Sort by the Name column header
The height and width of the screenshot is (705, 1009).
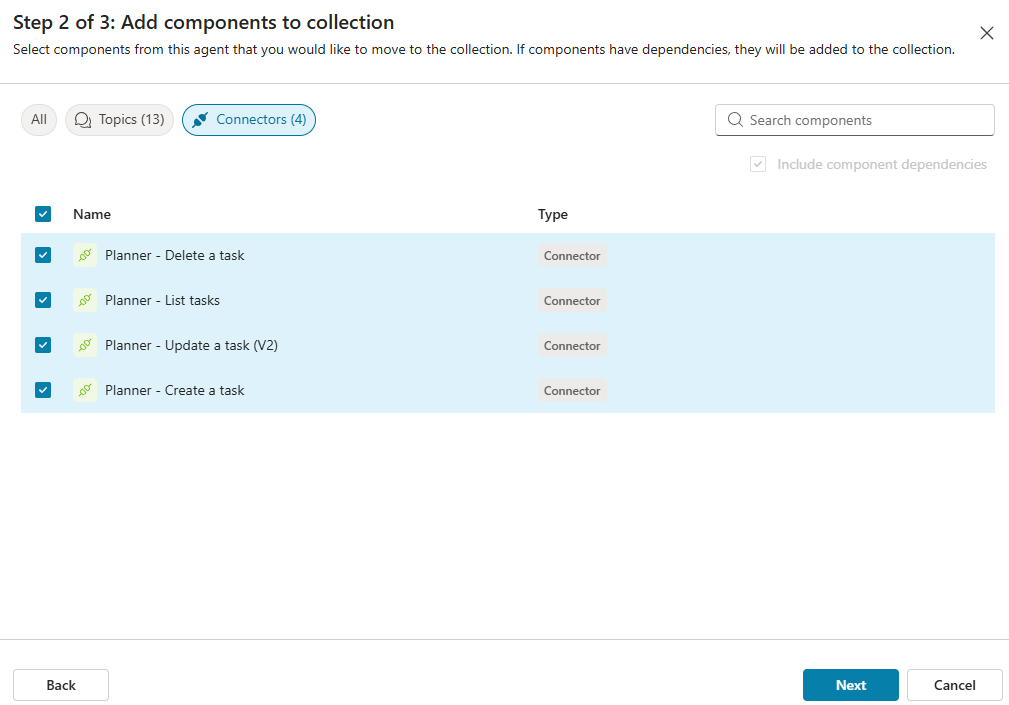[x=92, y=214]
